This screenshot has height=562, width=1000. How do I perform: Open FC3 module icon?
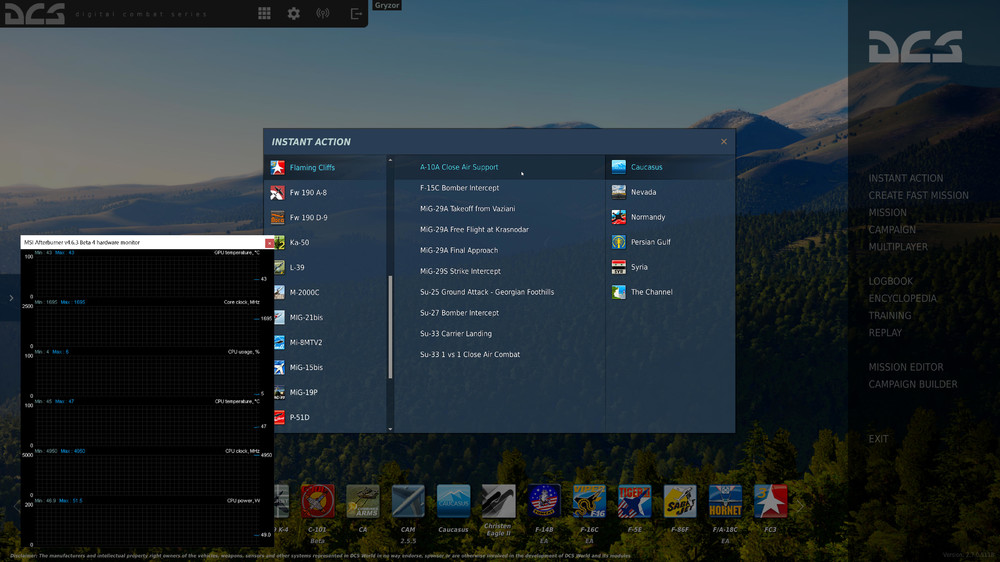coord(770,501)
